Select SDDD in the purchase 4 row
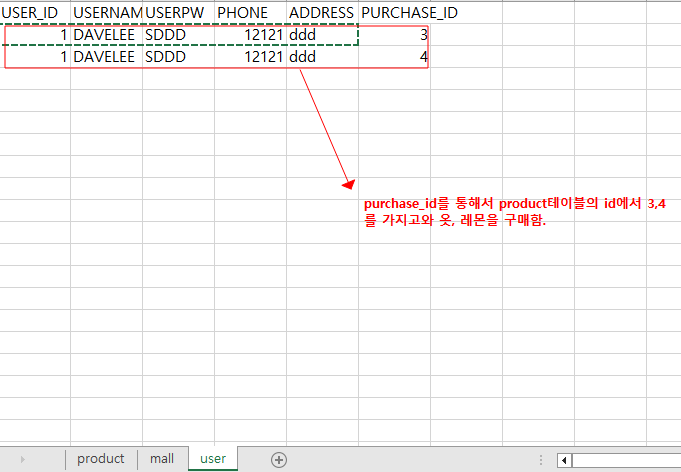681x472 pixels. point(179,56)
